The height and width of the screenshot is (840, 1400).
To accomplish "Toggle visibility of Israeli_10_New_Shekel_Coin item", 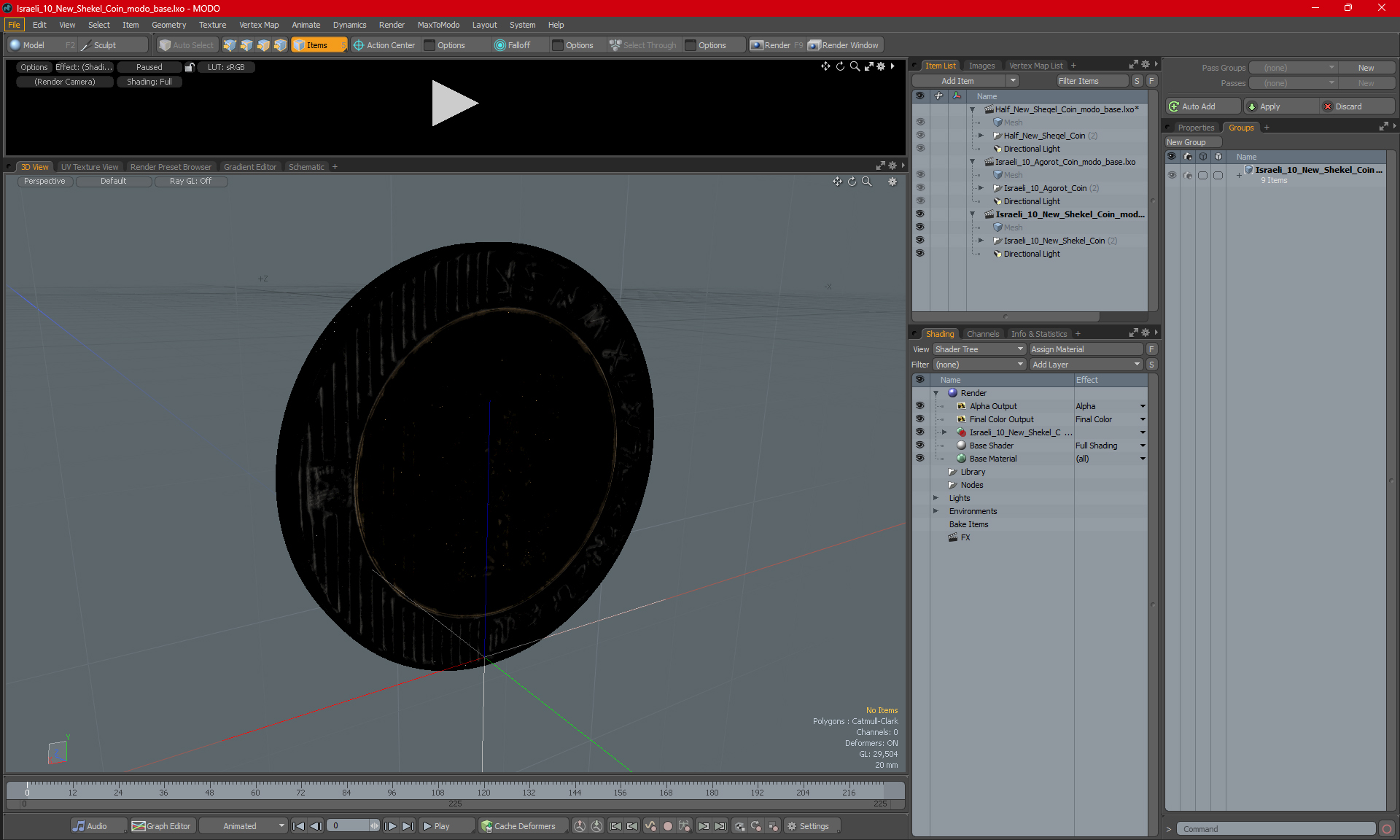I will point(919,241).
